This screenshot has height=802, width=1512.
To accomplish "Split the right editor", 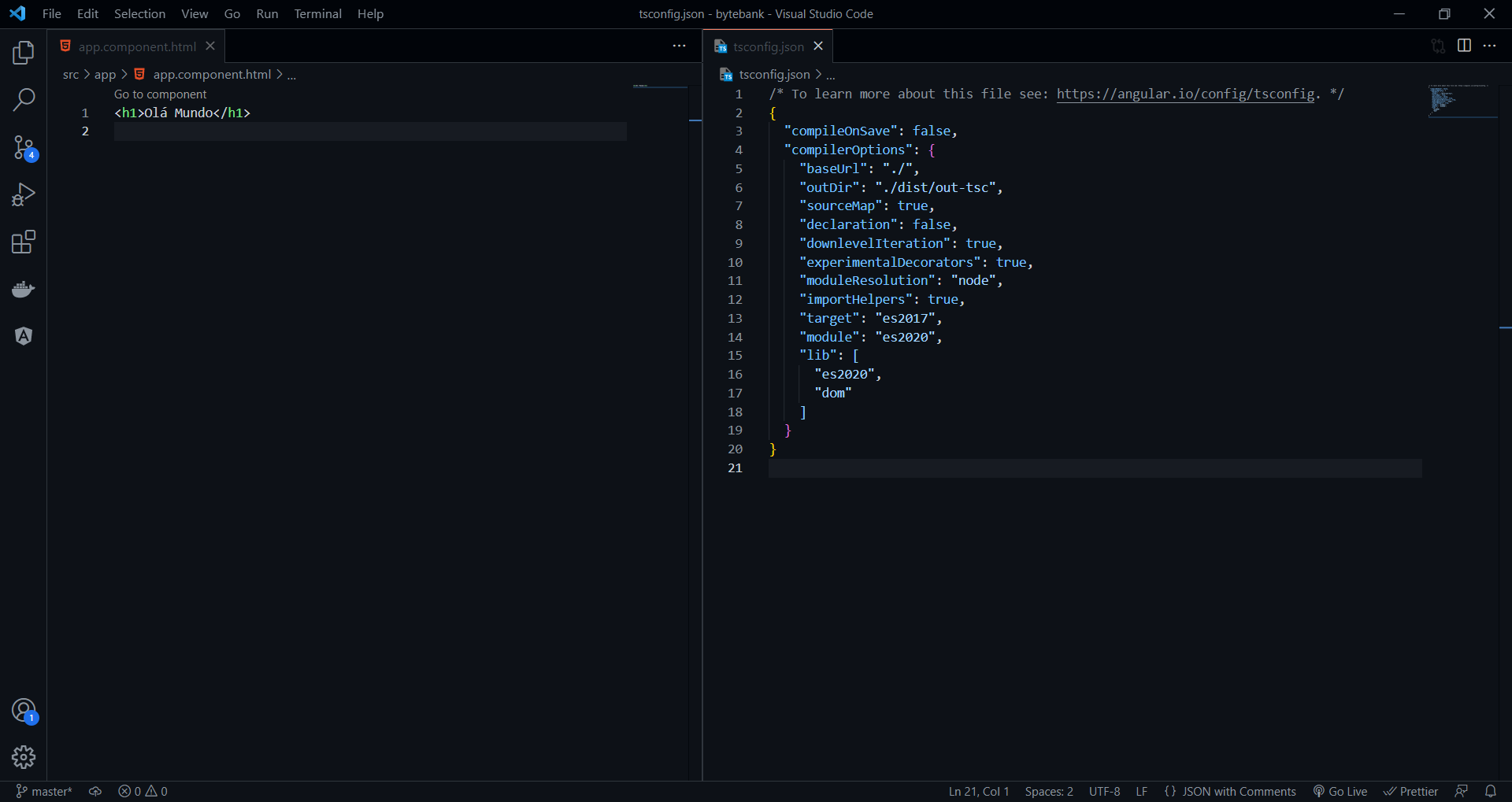I will point(1464,46).
